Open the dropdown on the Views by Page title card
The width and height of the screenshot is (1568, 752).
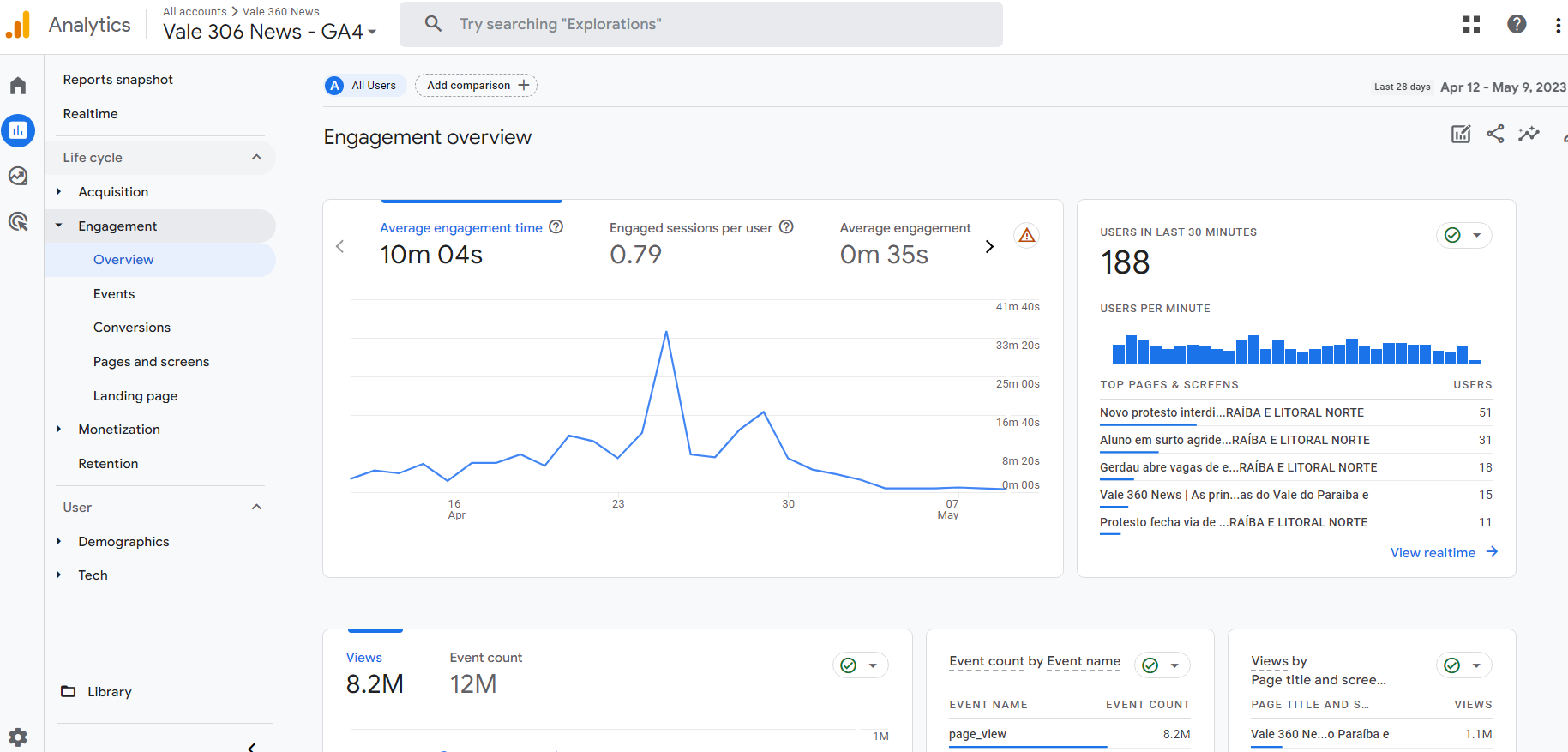pos(1464,665)
